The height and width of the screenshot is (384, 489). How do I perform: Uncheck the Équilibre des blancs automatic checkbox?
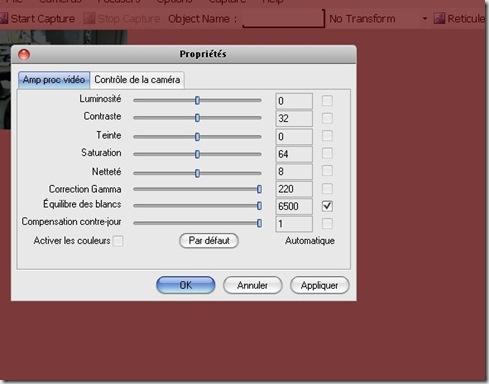point(327,206)
